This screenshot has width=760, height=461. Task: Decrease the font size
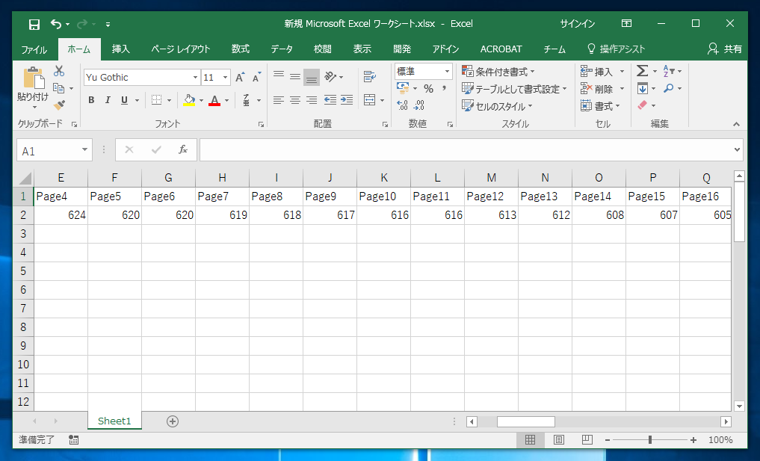pos(256,77)
